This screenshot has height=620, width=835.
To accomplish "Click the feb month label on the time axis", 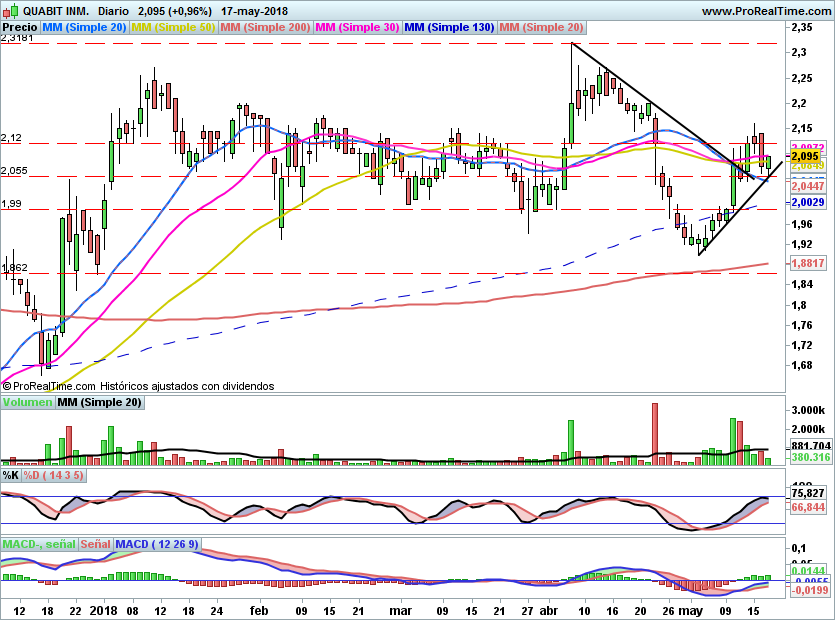I will (259, 610).
